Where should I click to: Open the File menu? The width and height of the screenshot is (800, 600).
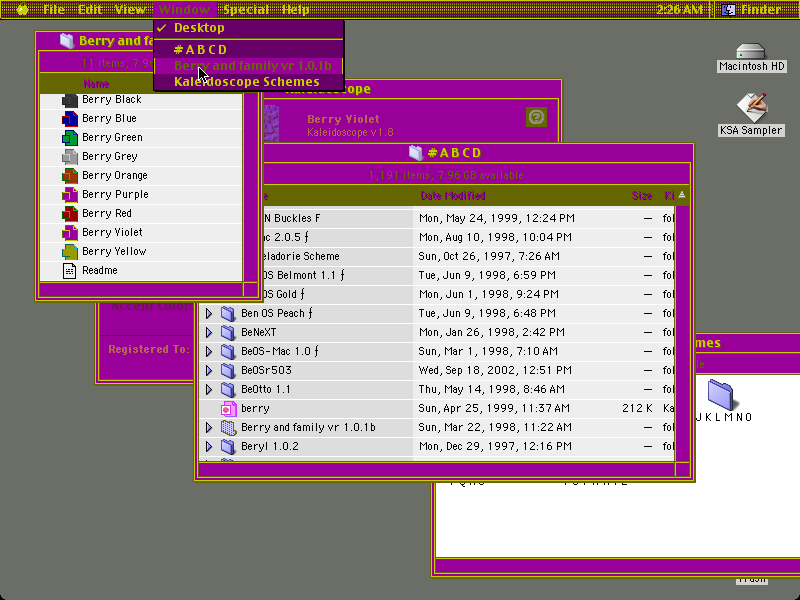coord(54,10)
